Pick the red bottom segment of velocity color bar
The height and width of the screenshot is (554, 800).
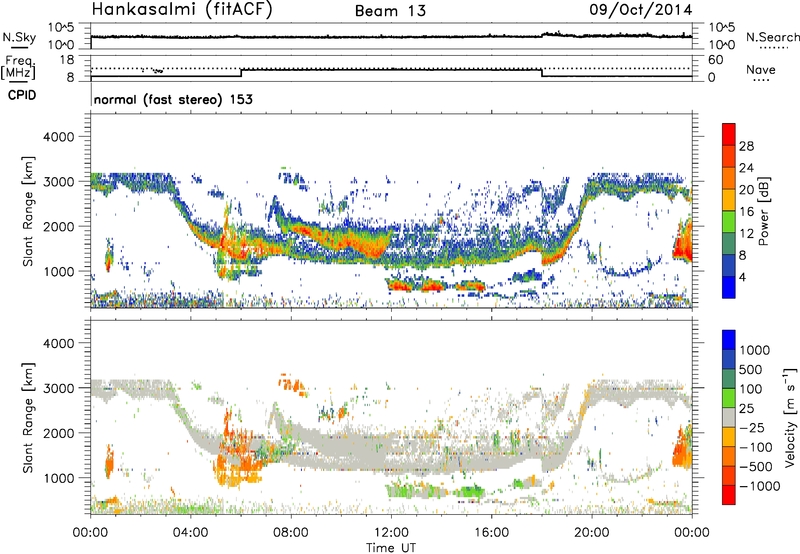729,495
